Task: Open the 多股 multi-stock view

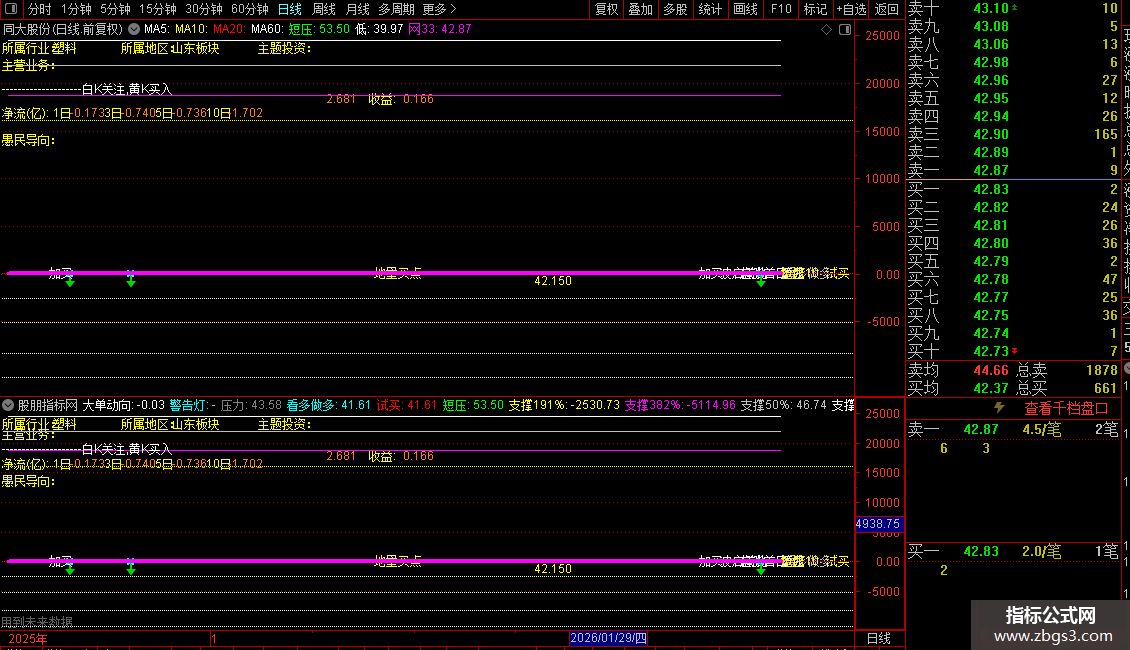Action: coord(675,9)
